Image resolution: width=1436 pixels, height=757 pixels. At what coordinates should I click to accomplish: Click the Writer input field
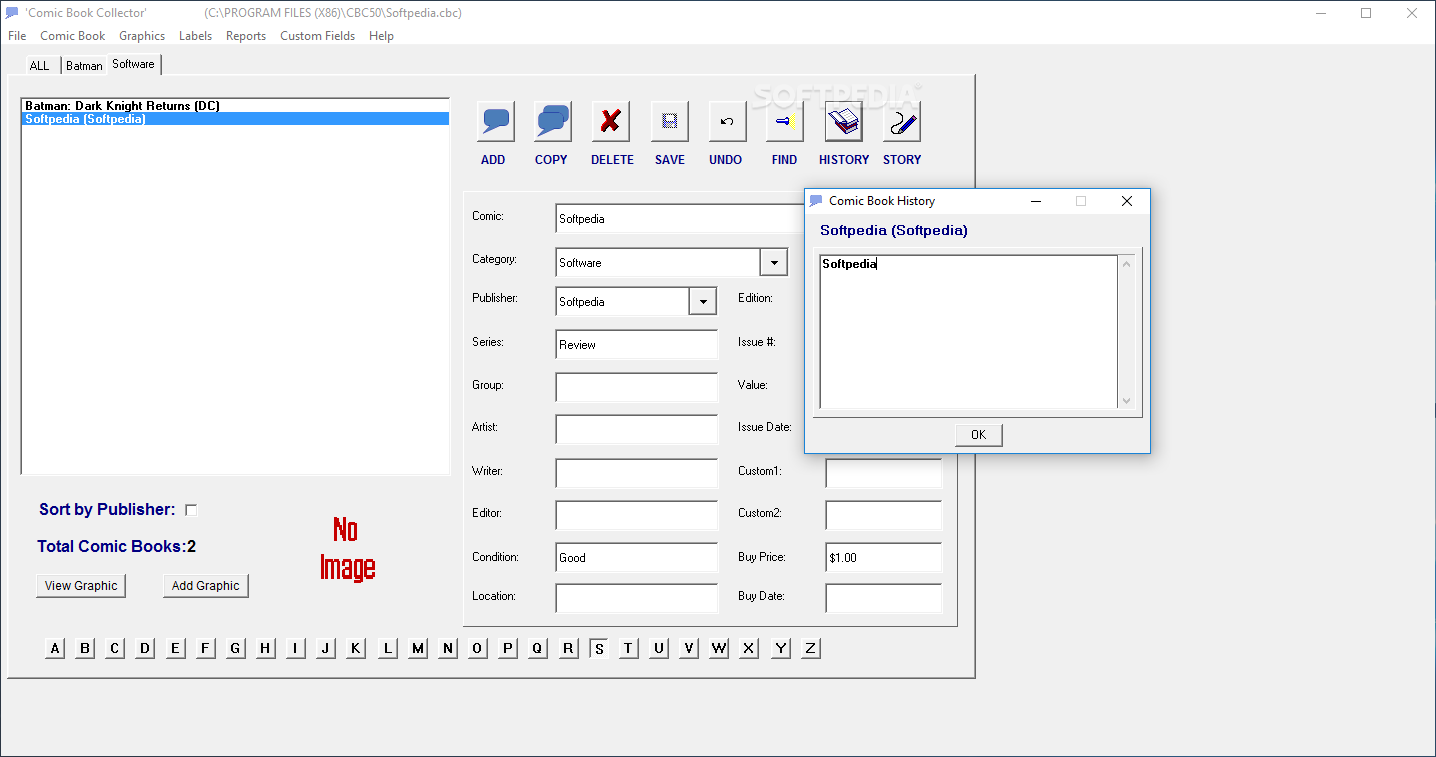[637, 473]
